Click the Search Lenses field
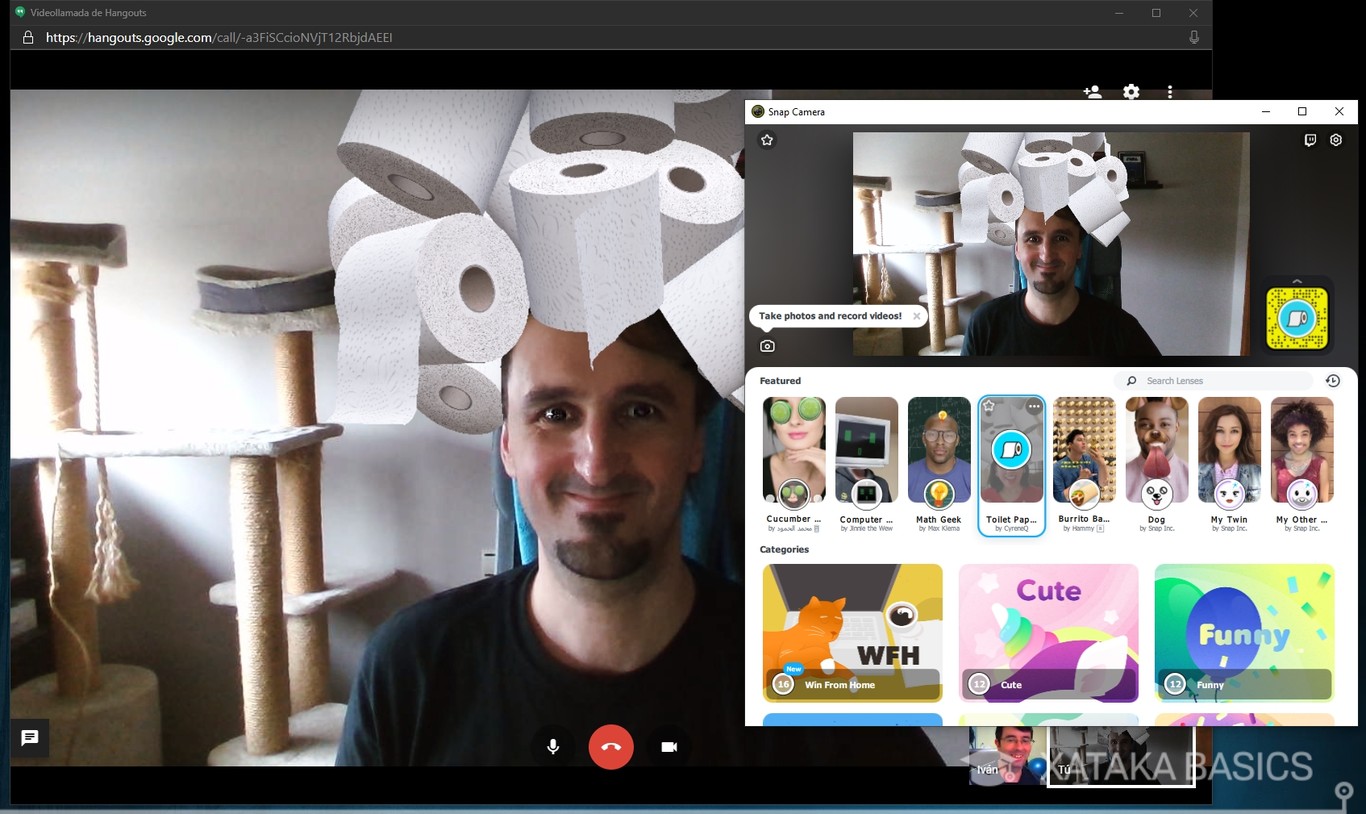 pyautogui.click(x=1213, y=380)
